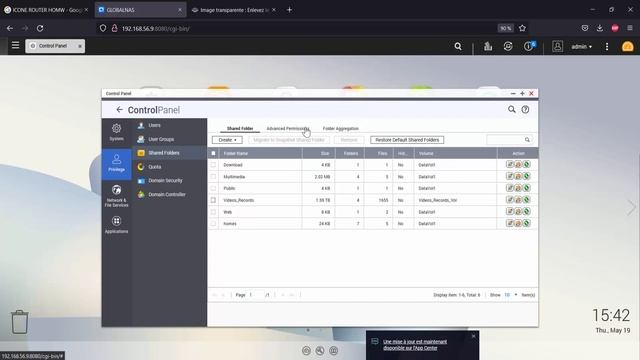Click Restore Default Shared Folders button
The width and height of the screenshot is (640, 360).
(407, 140)
